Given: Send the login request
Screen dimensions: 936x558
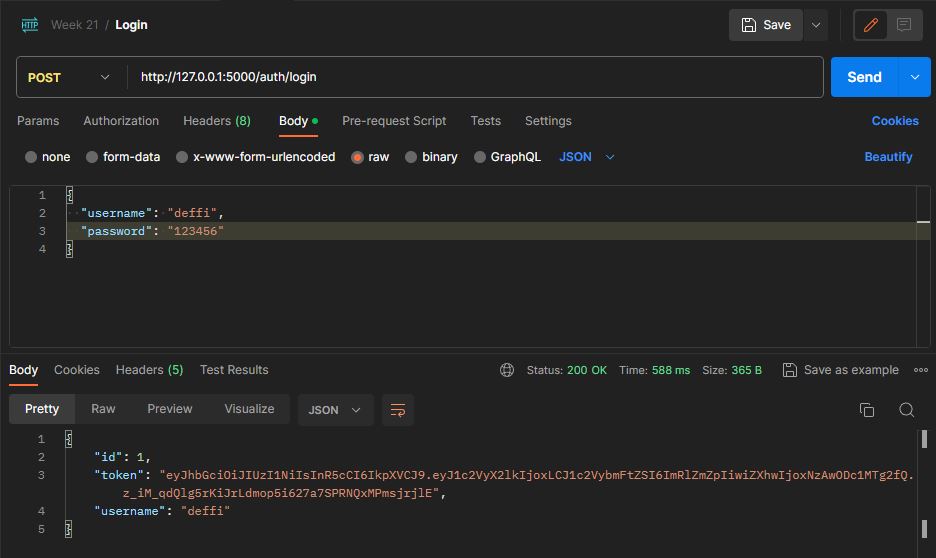Looking at the screenshot, I should [x=864, y=77].
